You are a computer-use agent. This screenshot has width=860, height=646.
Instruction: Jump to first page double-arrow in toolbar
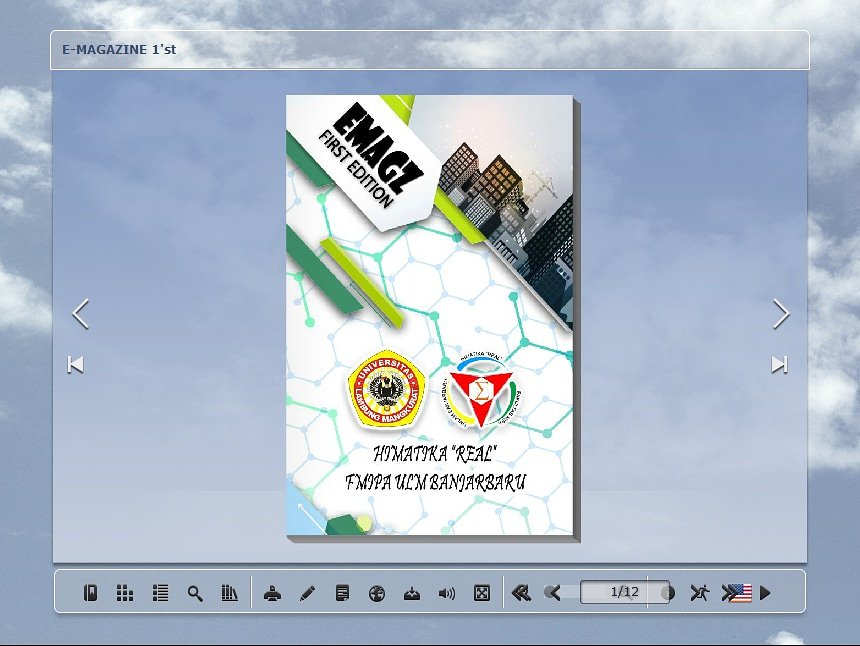(521, 593)
